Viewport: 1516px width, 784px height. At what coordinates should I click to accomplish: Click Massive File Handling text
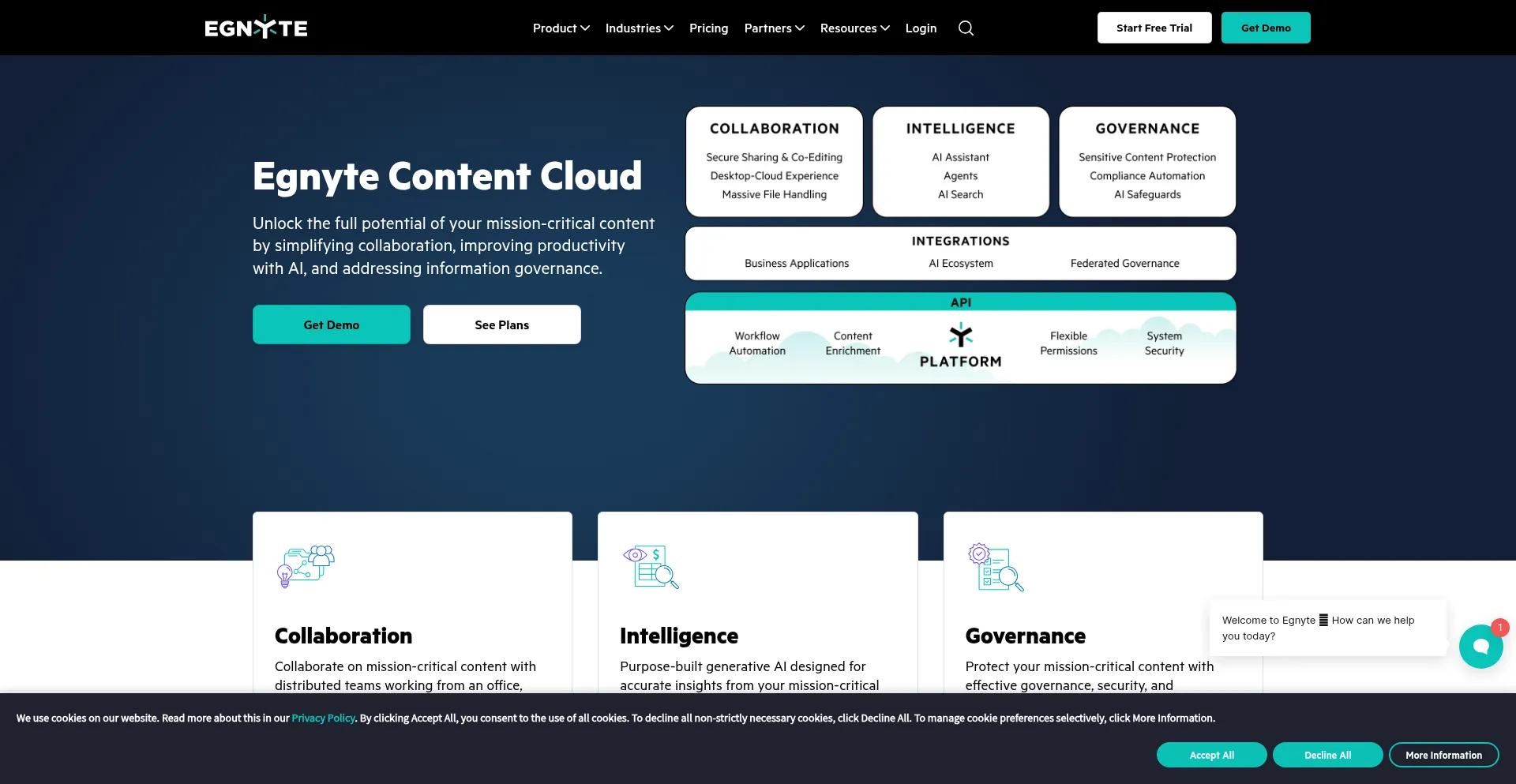tap(775, 194)
